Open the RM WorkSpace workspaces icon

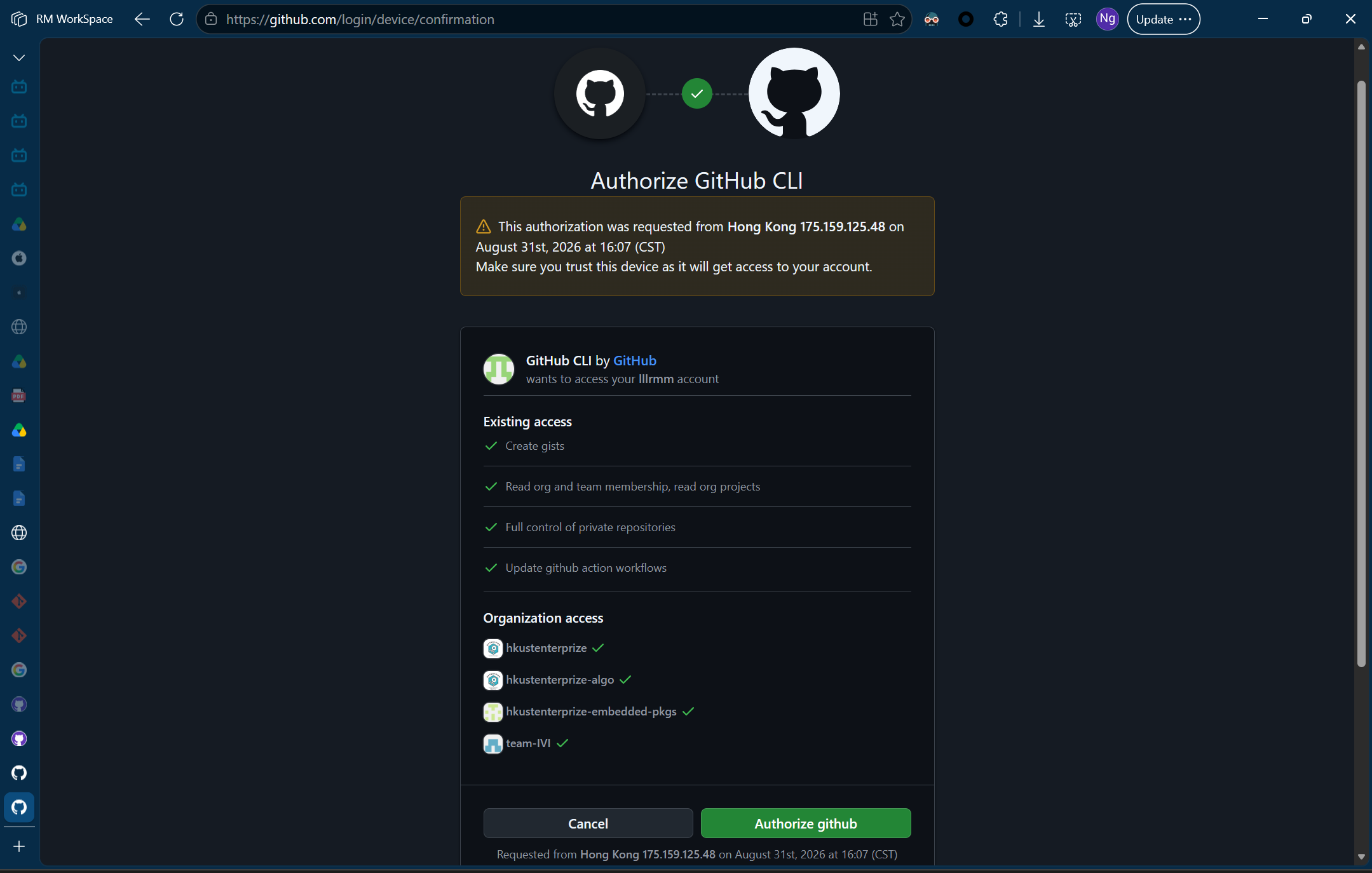coord(19,19)
